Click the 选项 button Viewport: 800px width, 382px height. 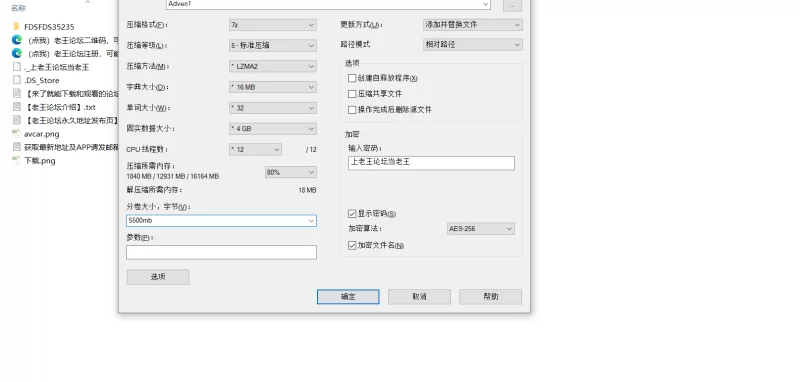point(158,277)
